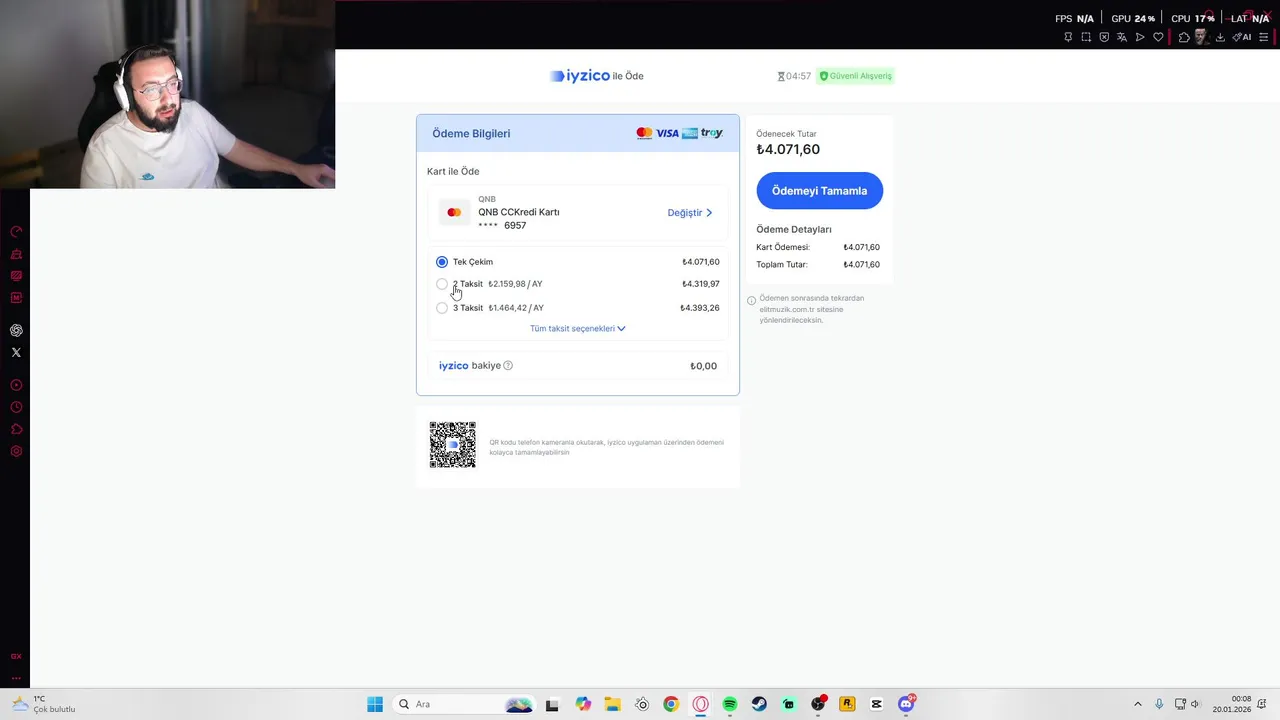This screenshot has width=1280, height=720.
Task: Open the ad blocker shield icon
Action: (x=1104, y=37)
